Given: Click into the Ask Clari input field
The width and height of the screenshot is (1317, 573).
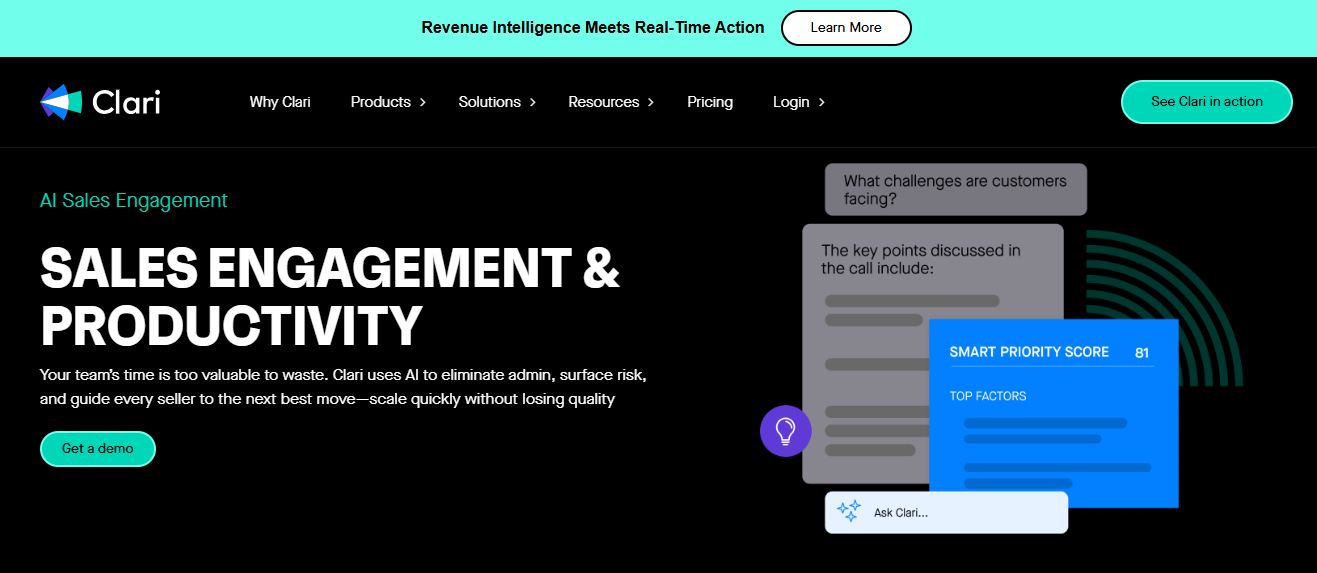Looking at the screenshot, I should pyautogui.click(x=946, y=512).
